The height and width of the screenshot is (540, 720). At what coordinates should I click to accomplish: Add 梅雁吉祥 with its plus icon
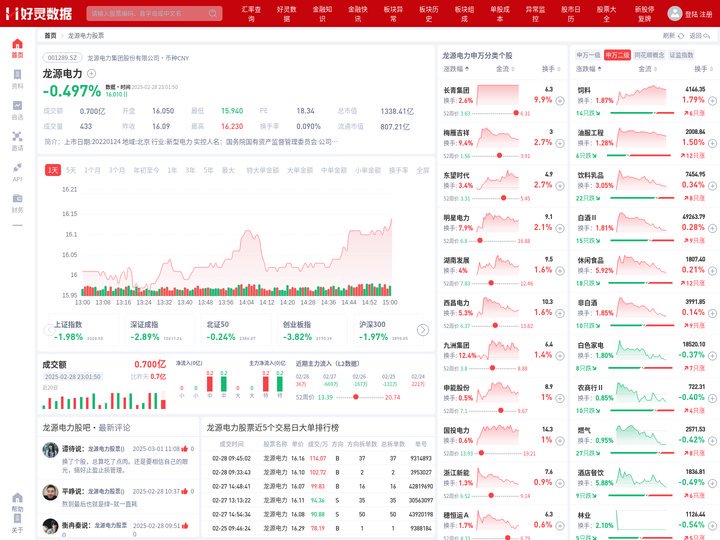(x=560, y=143)
